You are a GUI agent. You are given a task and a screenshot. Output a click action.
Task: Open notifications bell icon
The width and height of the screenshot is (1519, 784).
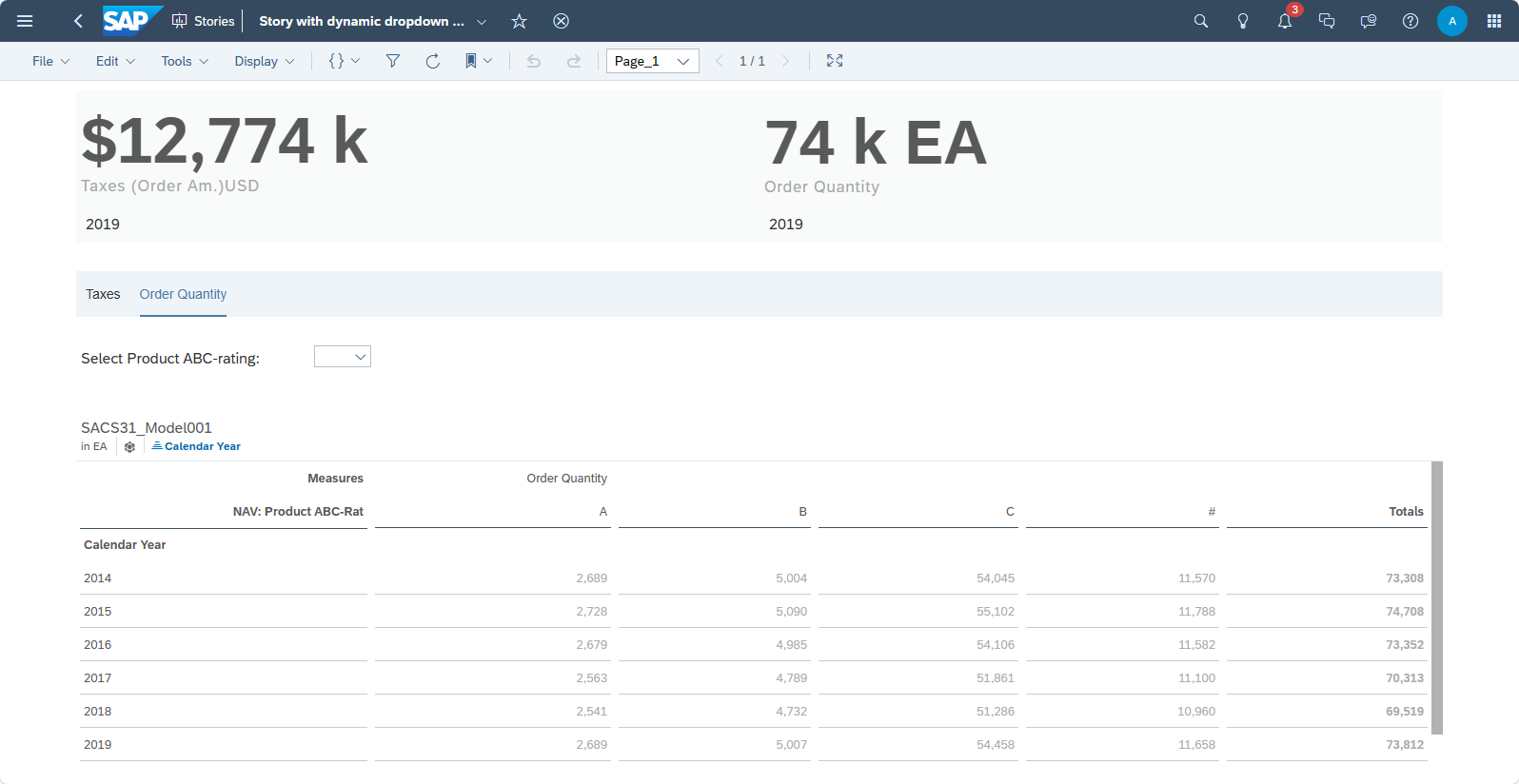pyautogui.click(x=1285, y=21)
